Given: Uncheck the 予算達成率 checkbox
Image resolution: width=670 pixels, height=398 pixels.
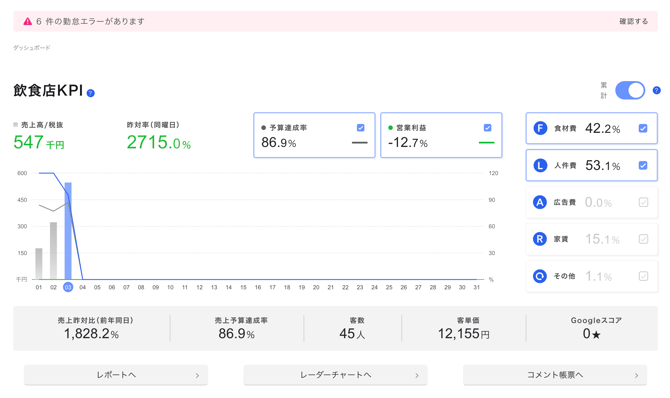Looking at the screenshot, I should (x=361, y=127).
